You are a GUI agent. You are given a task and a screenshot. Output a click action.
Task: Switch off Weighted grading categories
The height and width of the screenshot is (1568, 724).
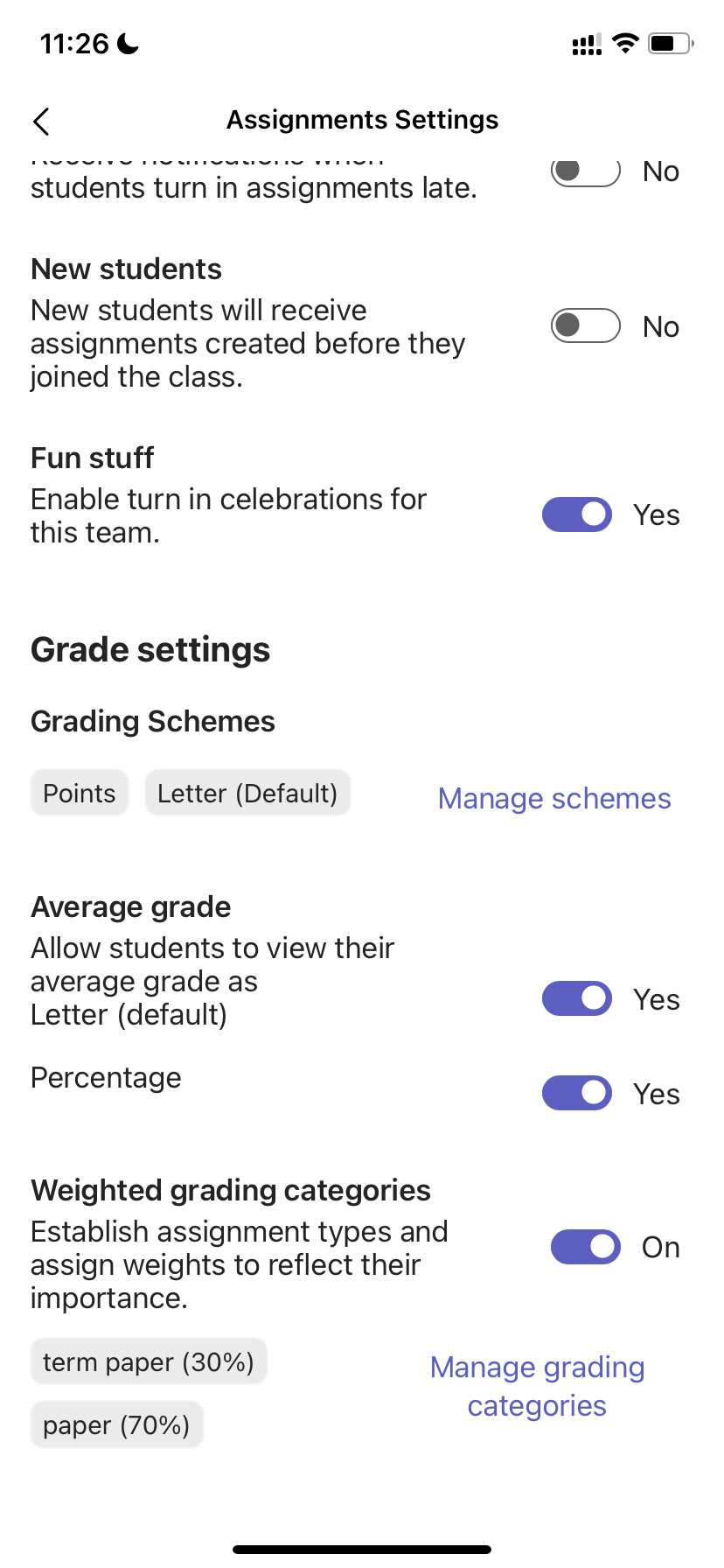tap(585, 1247)
